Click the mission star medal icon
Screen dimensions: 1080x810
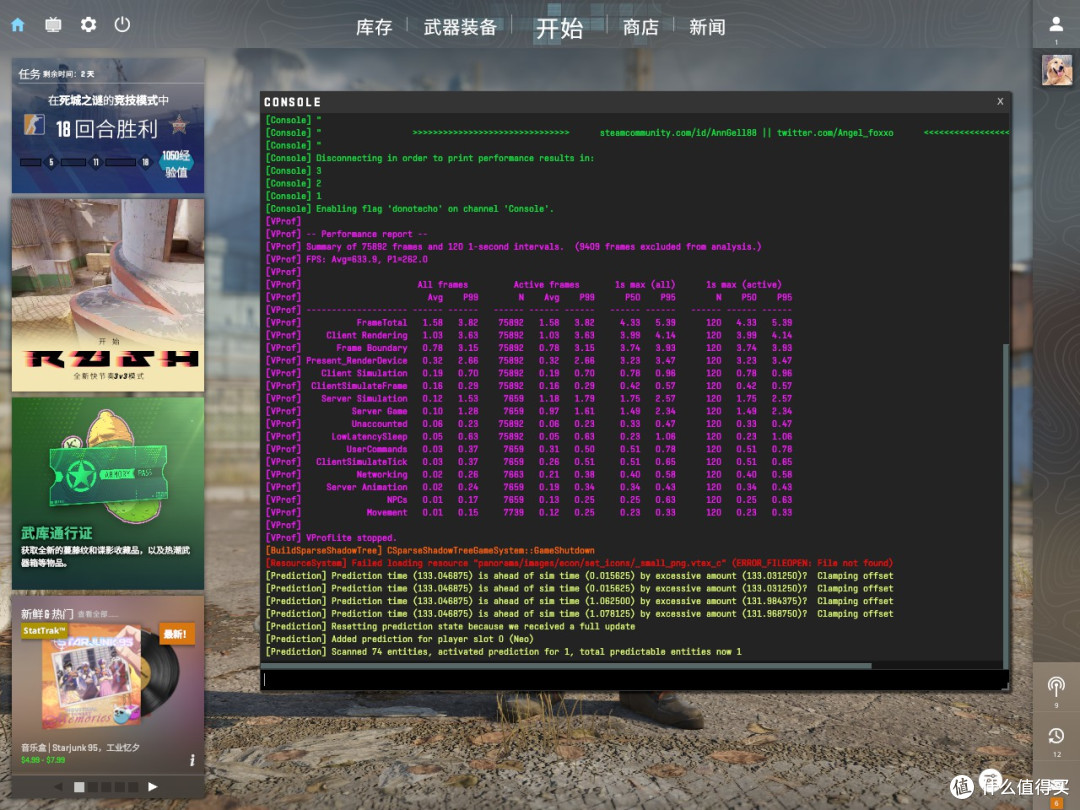click(179, 125)
